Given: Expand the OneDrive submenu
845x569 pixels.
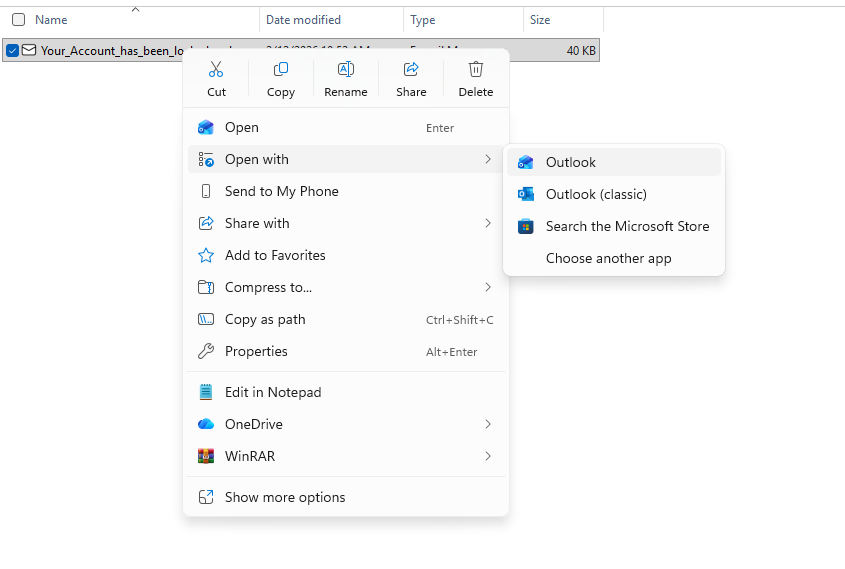Looking at the screenshot, I should pos(345,424).
